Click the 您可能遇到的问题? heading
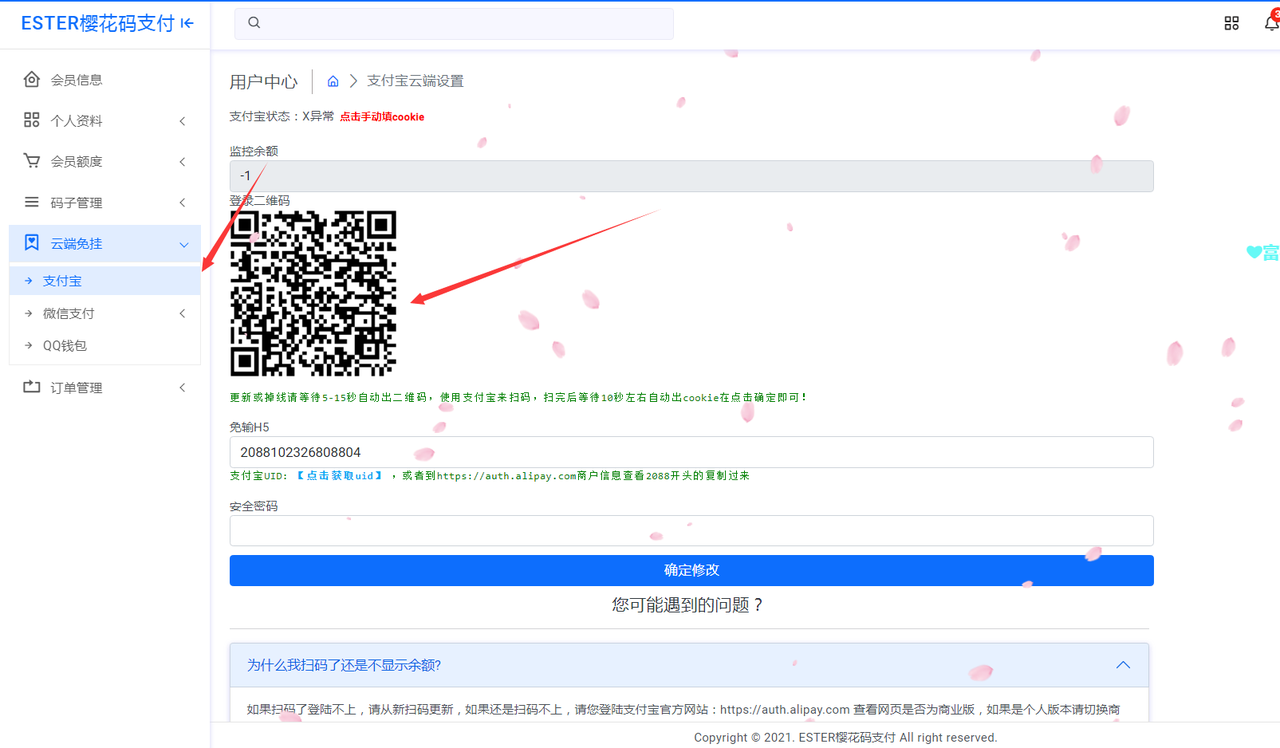Screen dimensions: 1280x748 tap(688, 605)
